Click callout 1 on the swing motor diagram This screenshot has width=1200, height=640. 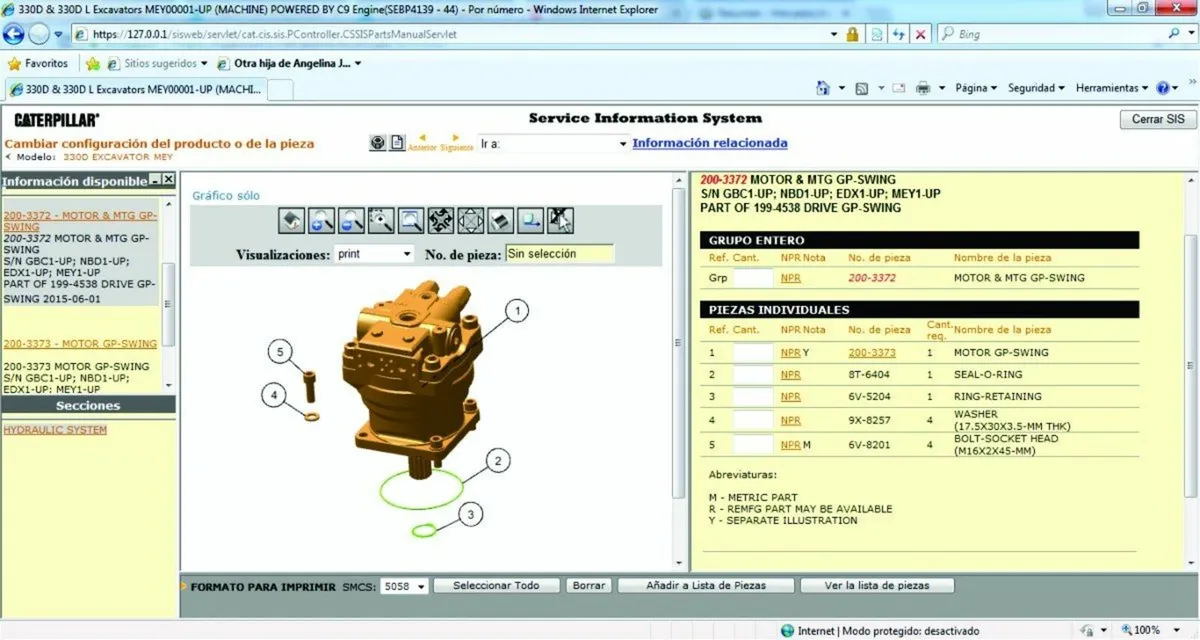click(517, 311)
